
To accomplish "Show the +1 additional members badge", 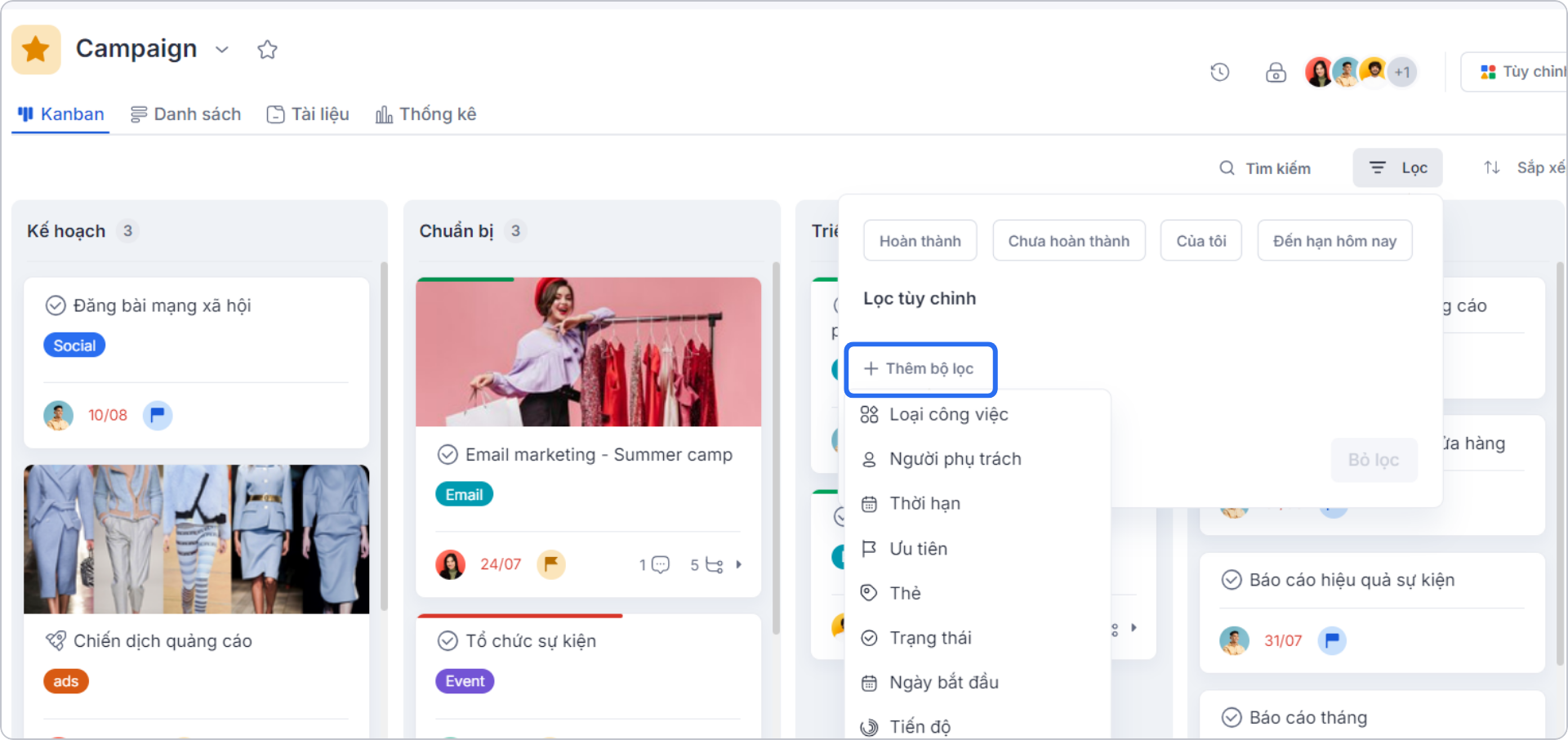I will (1402, 72).
